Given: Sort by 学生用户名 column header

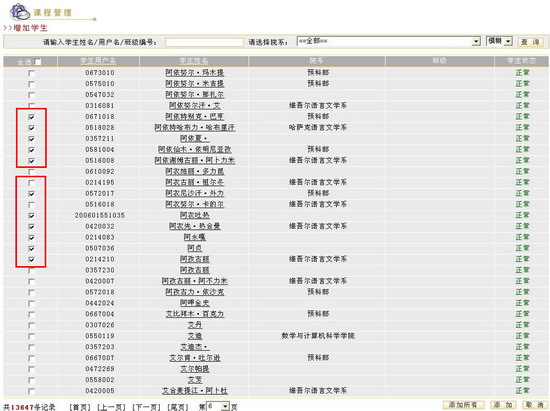Looking at the screenshot, I should click(98, 61).
